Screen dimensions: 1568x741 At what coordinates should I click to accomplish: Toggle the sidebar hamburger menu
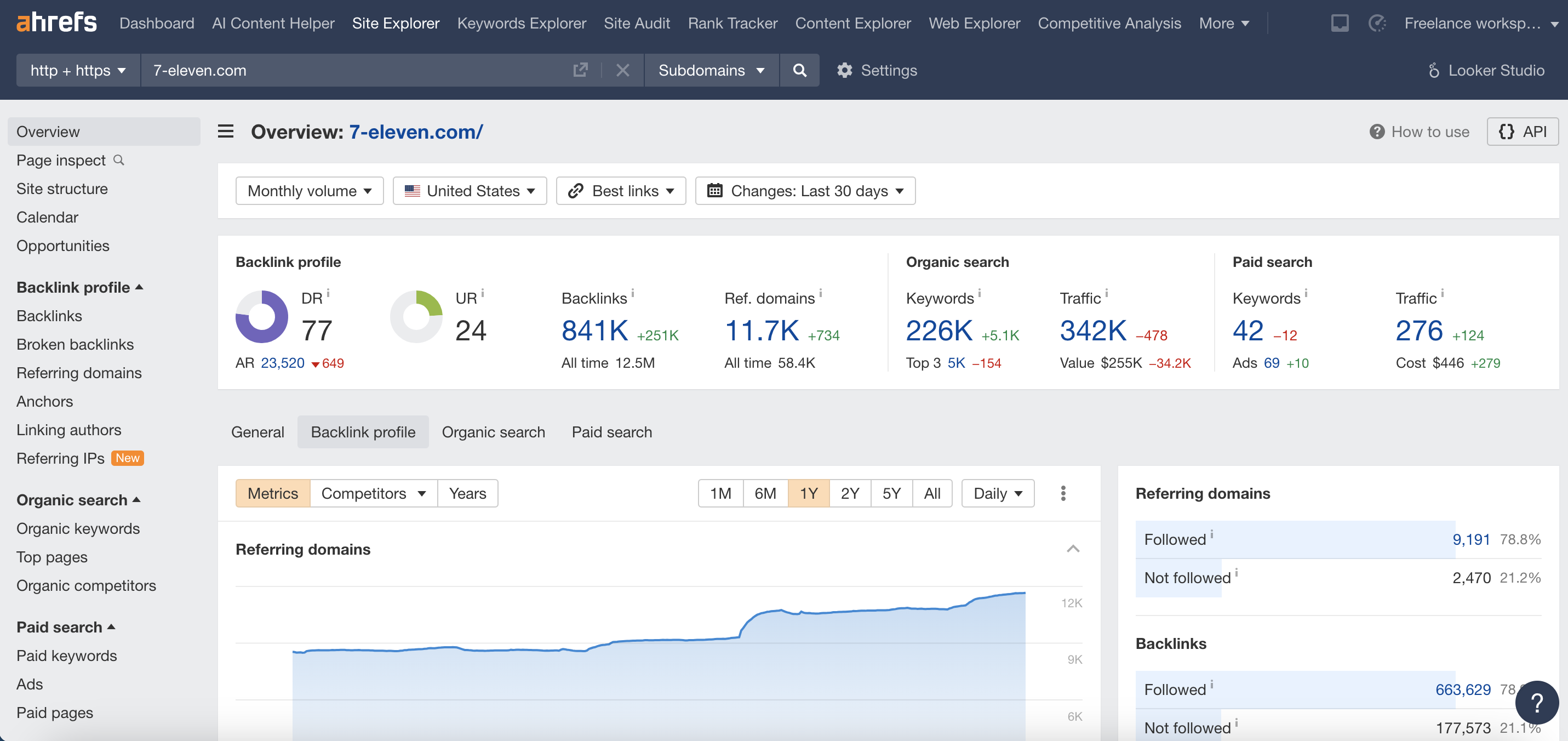click(225, 132)
